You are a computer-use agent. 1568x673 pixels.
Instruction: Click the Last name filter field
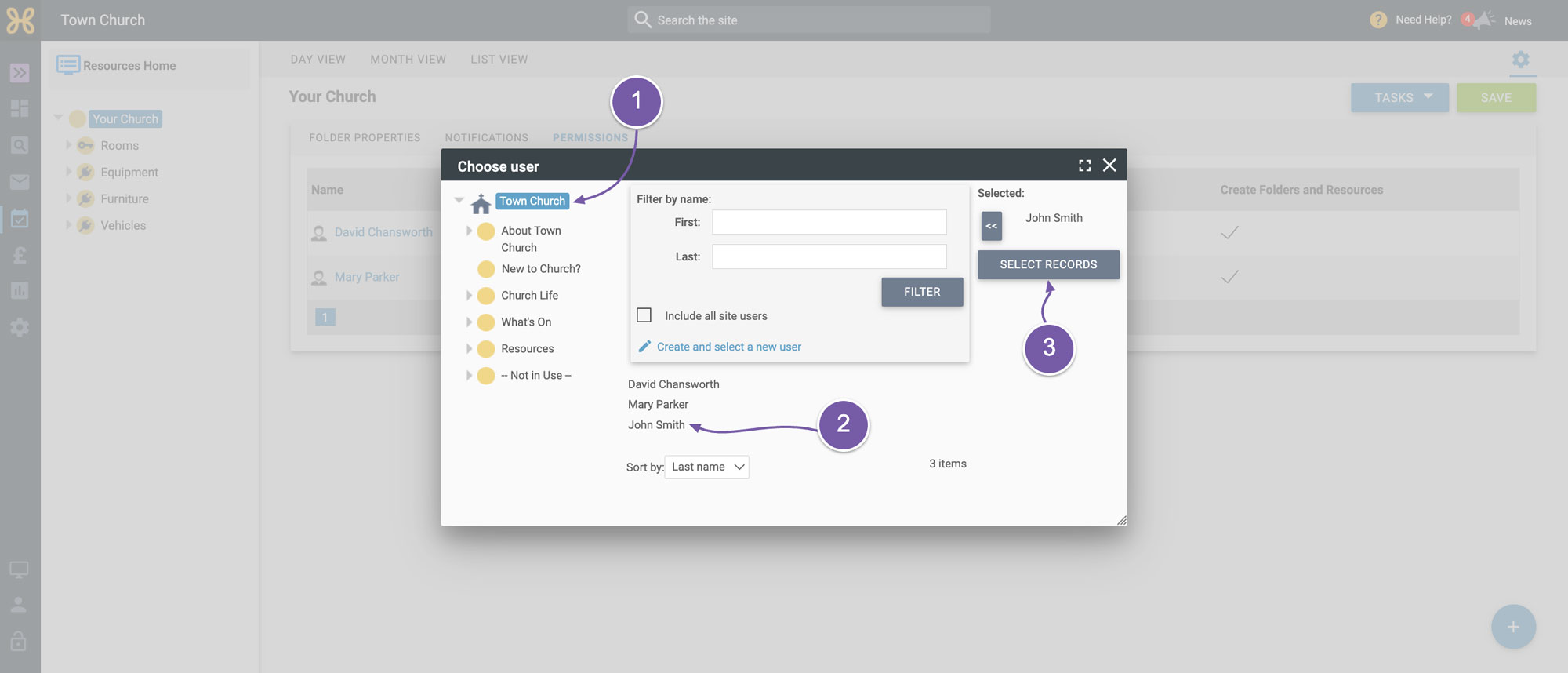(829, 256)
